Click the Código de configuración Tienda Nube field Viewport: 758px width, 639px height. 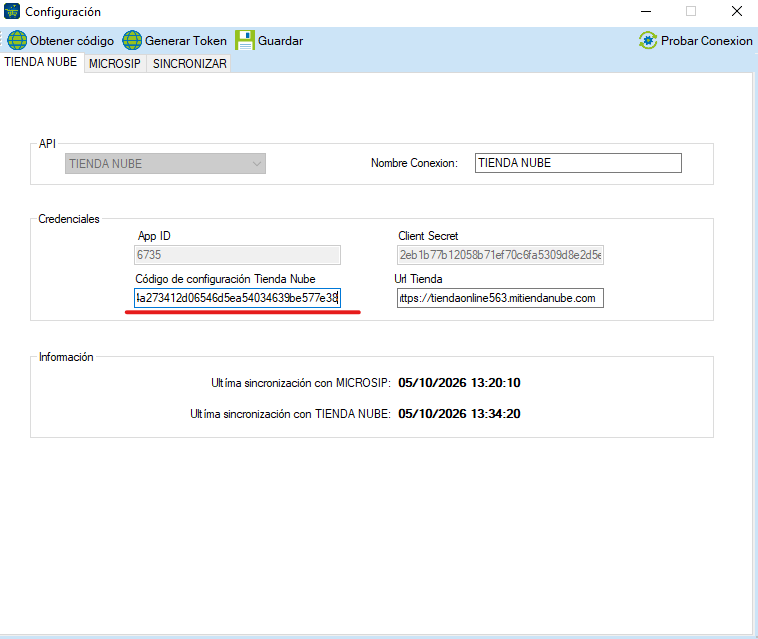pyautogui.click(x=237, y=298)
